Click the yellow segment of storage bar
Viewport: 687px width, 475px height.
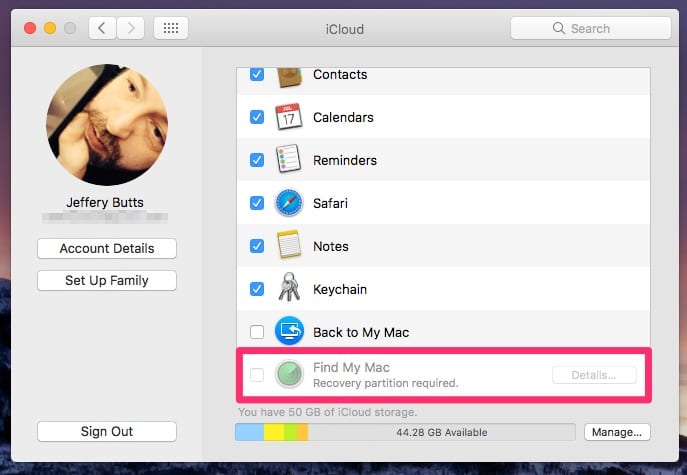274,432
